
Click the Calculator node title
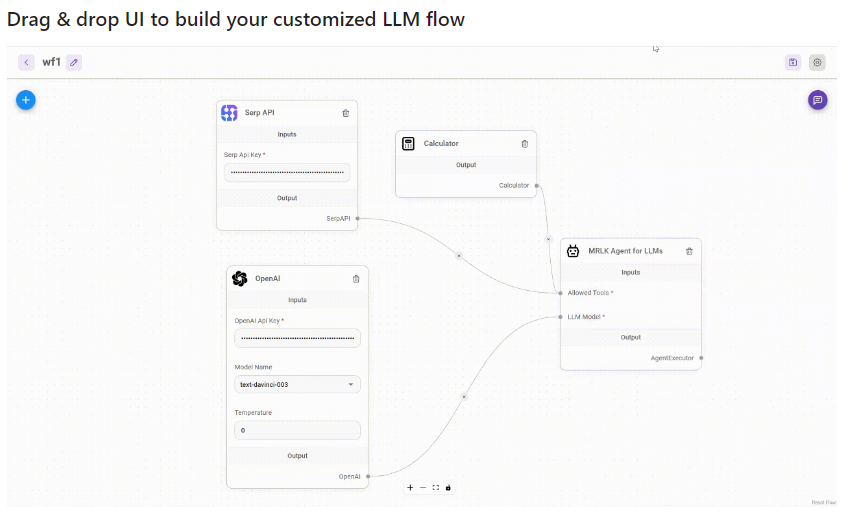tap(441, 143)
